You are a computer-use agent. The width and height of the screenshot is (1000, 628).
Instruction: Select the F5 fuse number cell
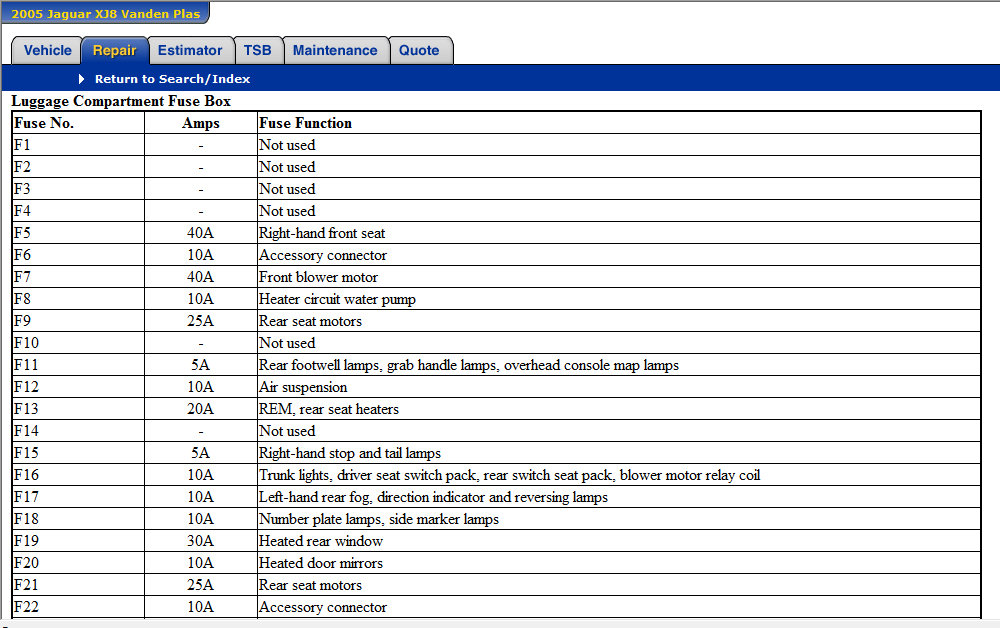coord(23,233)
